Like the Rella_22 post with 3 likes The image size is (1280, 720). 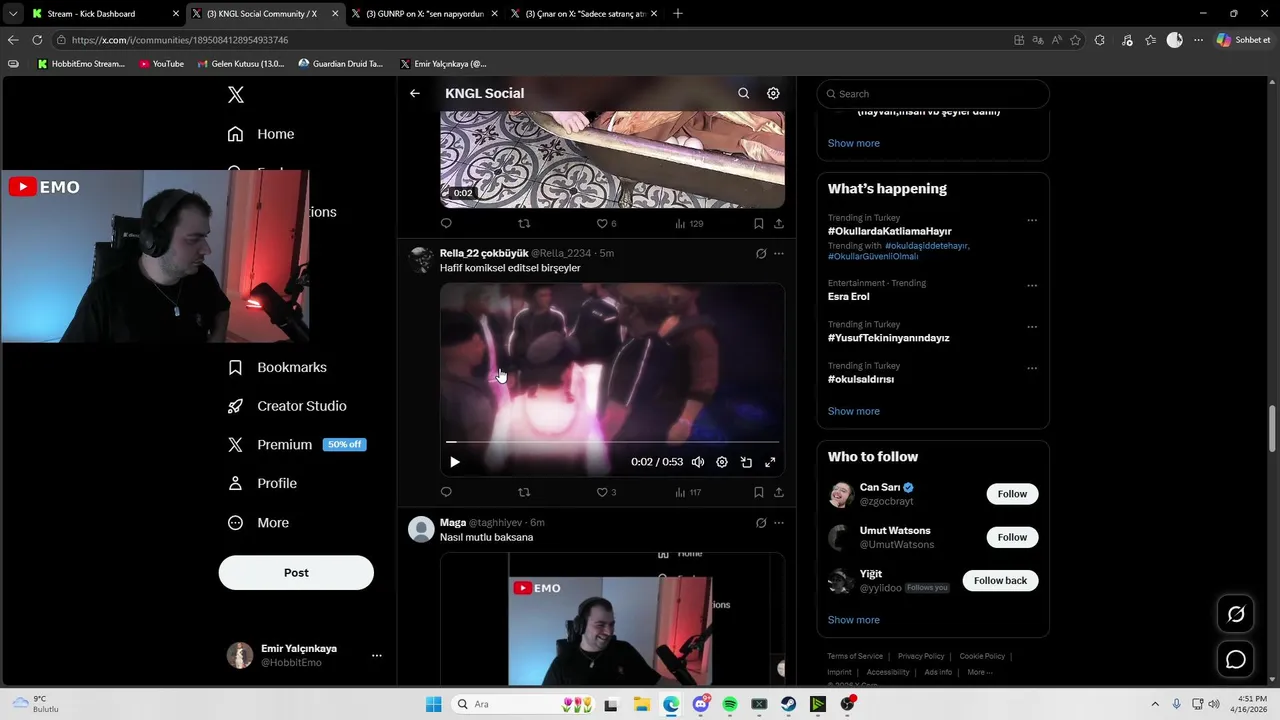pos(606,492)
